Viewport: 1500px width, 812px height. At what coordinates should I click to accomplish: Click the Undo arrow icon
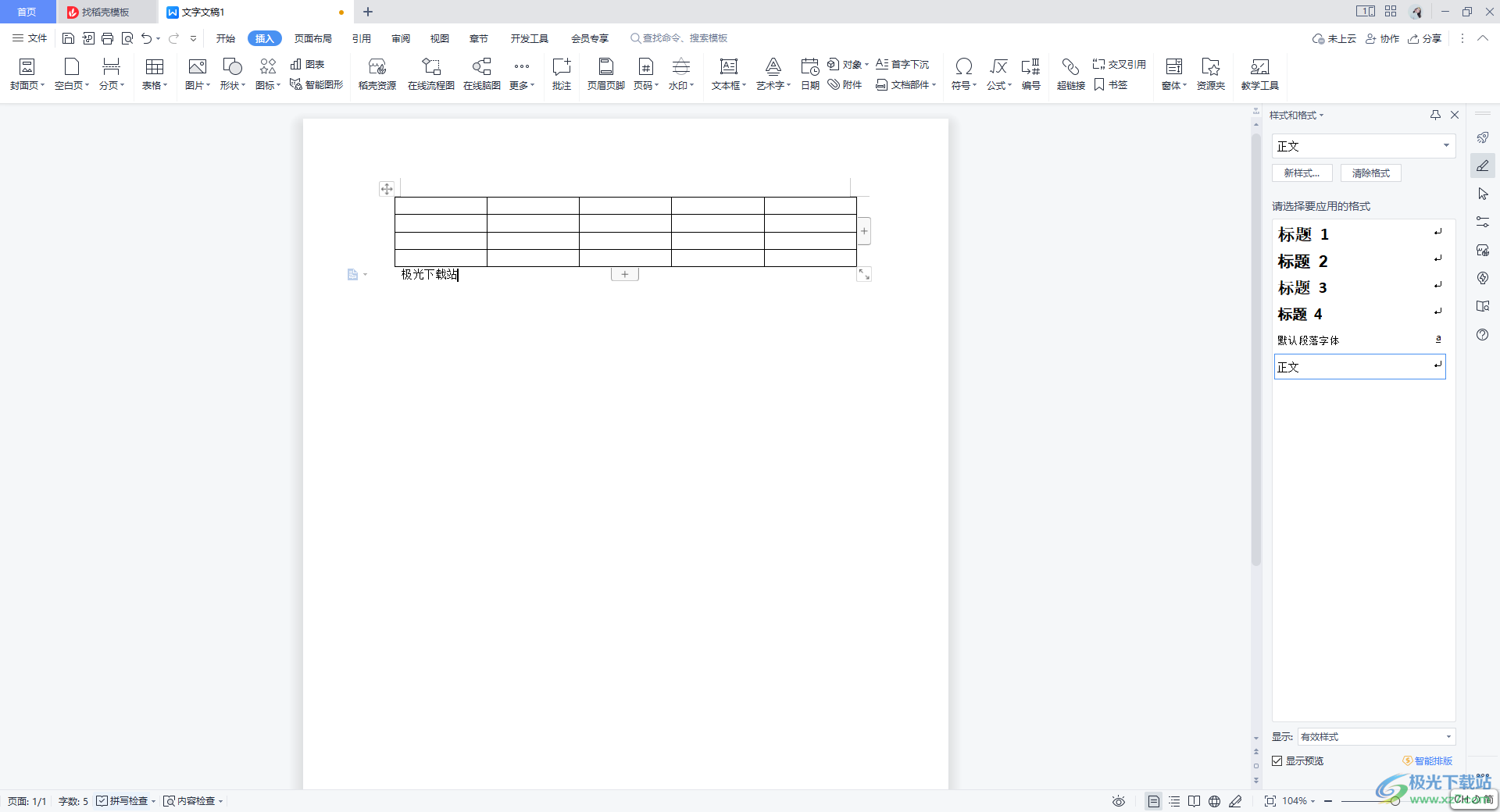click(146, 38)
